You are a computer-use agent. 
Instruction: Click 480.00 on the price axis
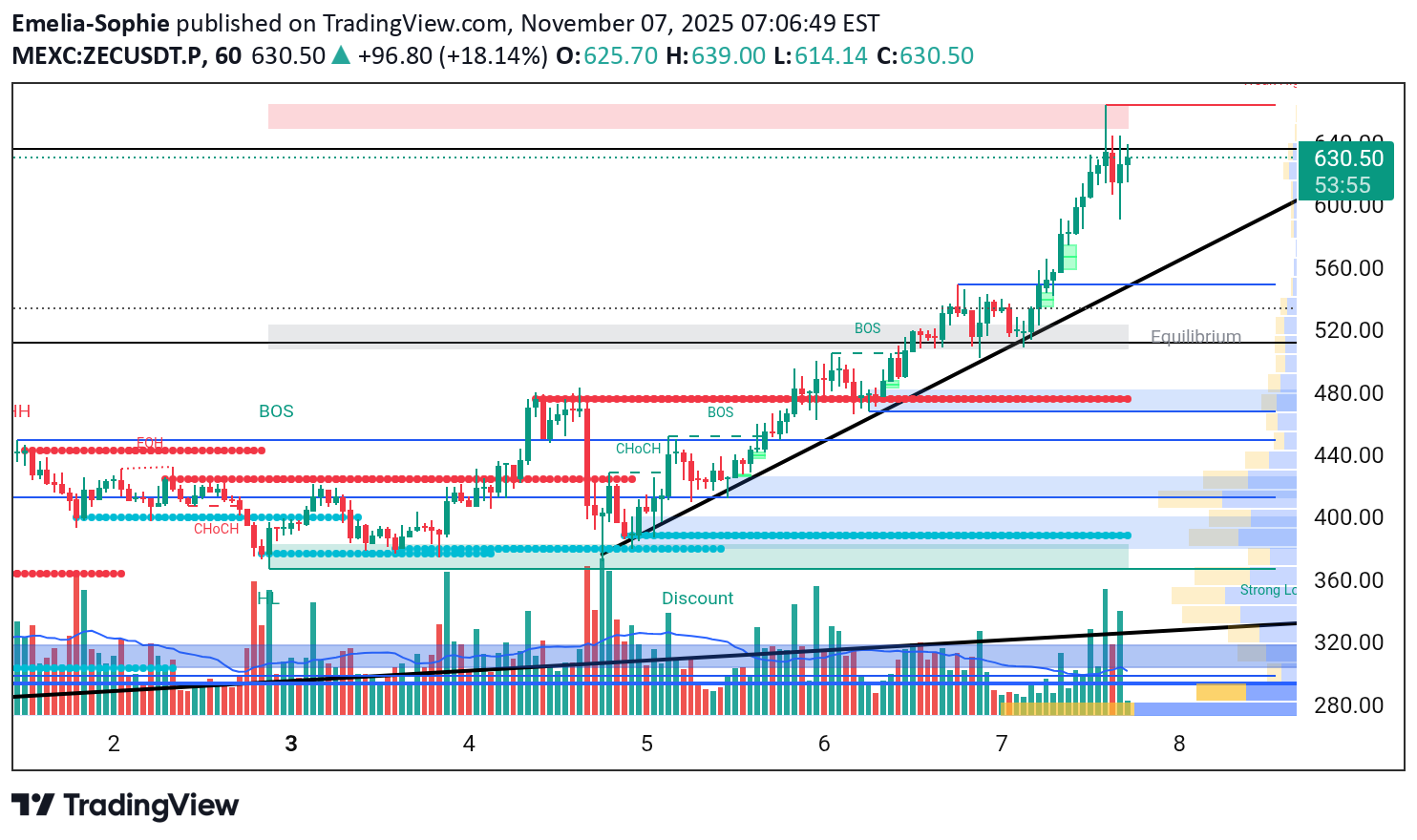point(1348,393)
